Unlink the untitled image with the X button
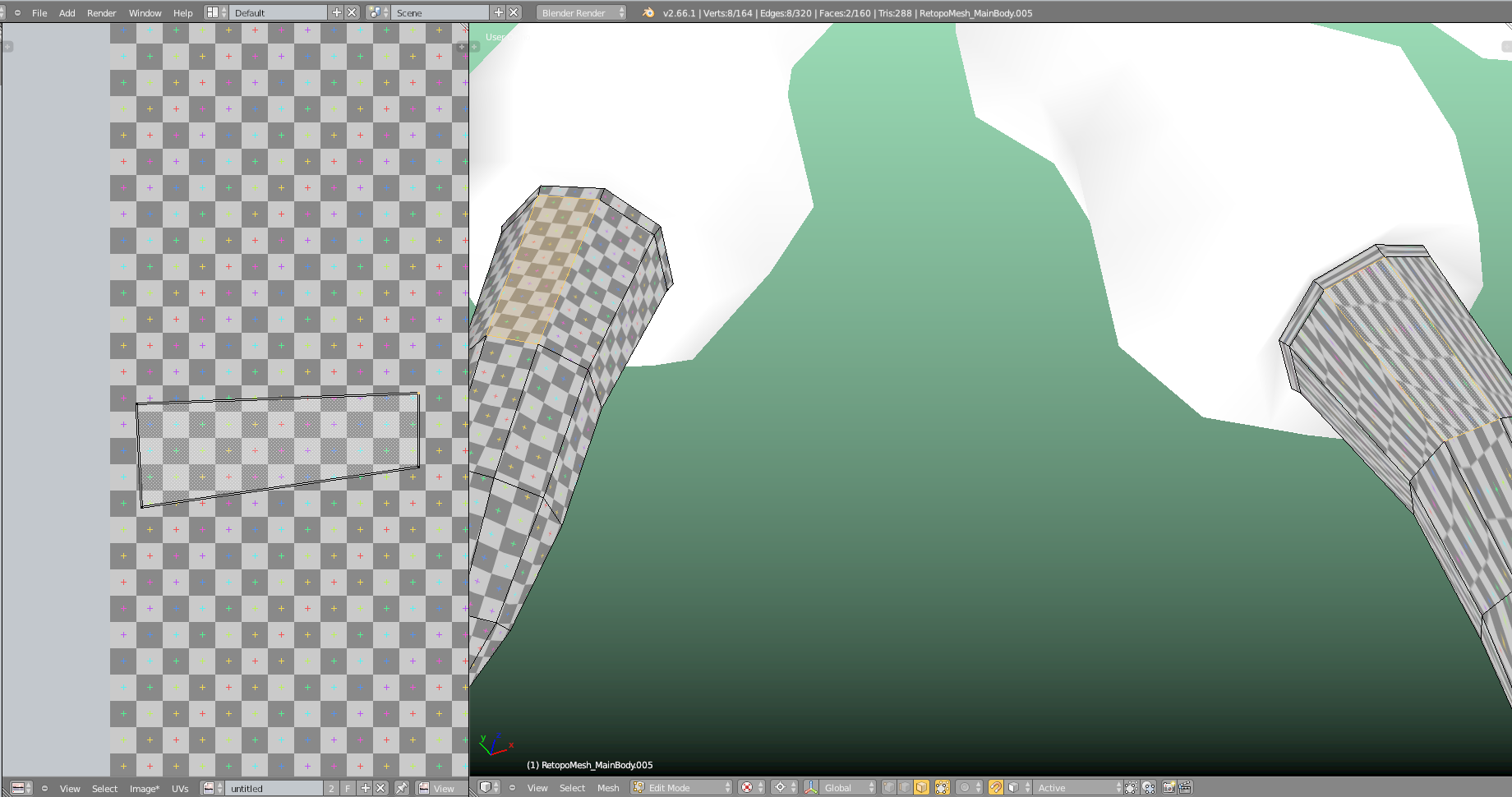1512x797 pixels. [x=380, y=787]
